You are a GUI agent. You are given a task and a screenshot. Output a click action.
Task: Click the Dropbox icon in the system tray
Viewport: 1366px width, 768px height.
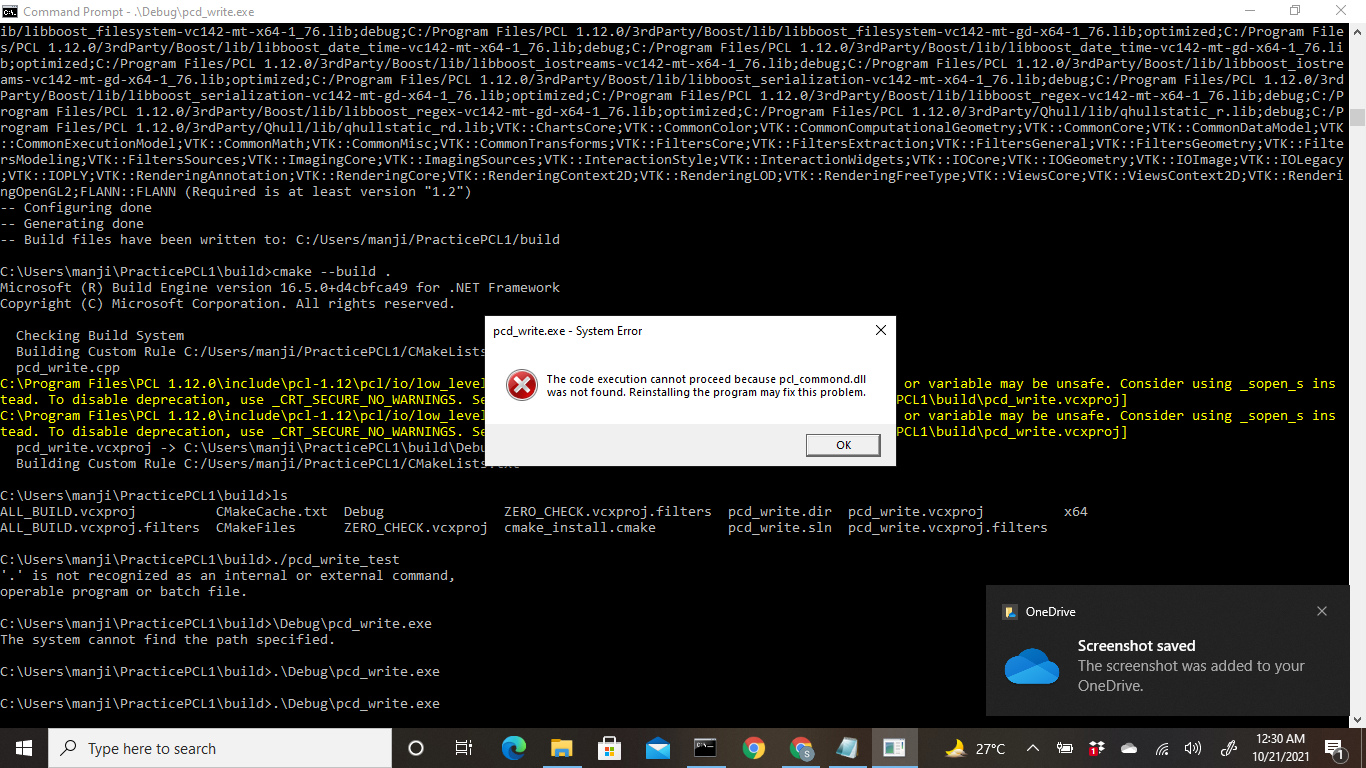click(1098, 748)
